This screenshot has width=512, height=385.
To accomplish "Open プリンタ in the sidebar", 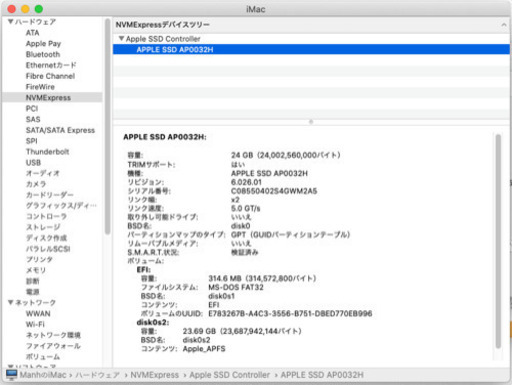I will pyautogui.click(x=39, y=259).
